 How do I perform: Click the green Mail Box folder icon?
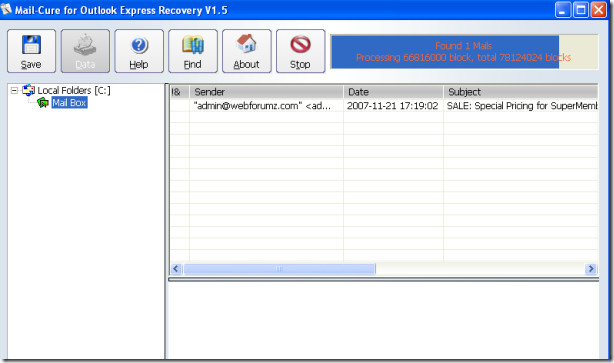(x=43, y=103)
